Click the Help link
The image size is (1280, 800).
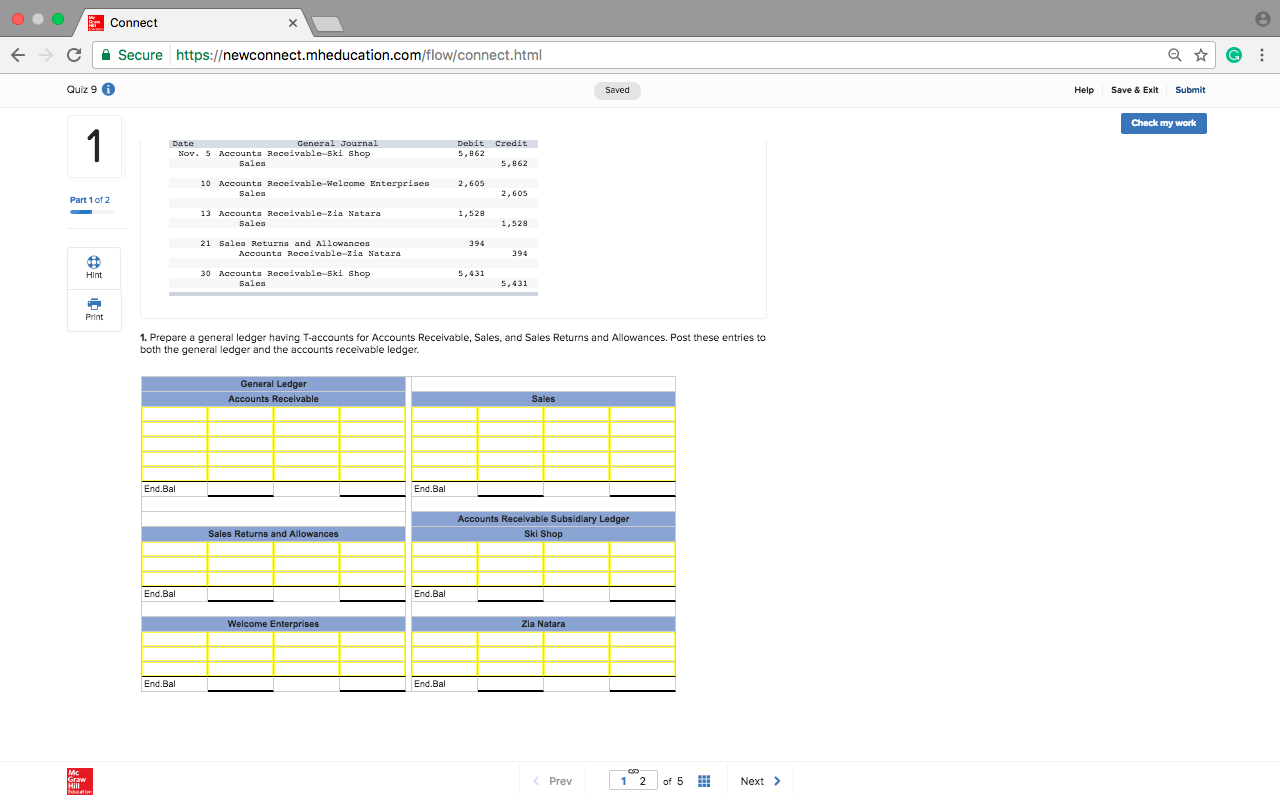point(1084,90)
